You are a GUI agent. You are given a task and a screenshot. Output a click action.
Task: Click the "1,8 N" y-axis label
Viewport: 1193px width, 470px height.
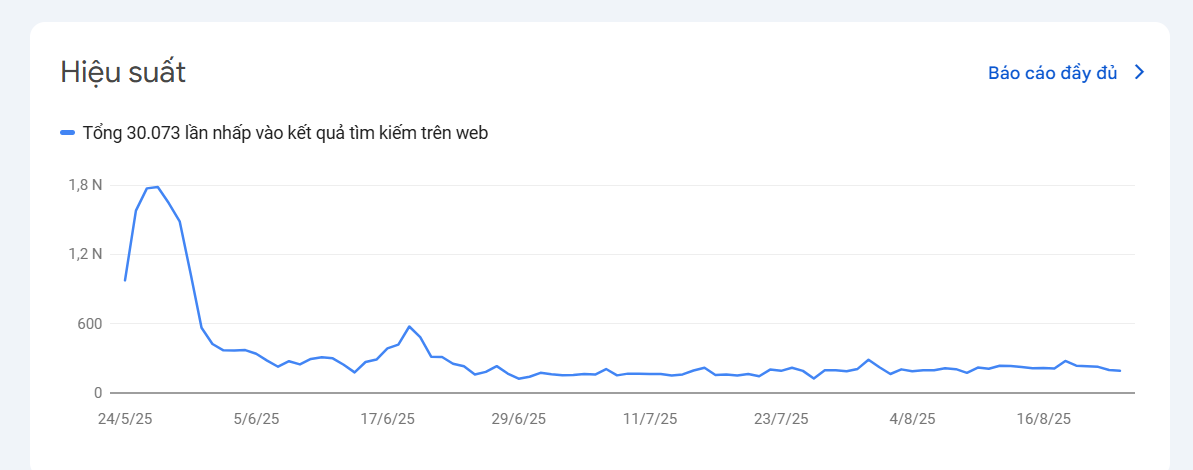[85, 185]
